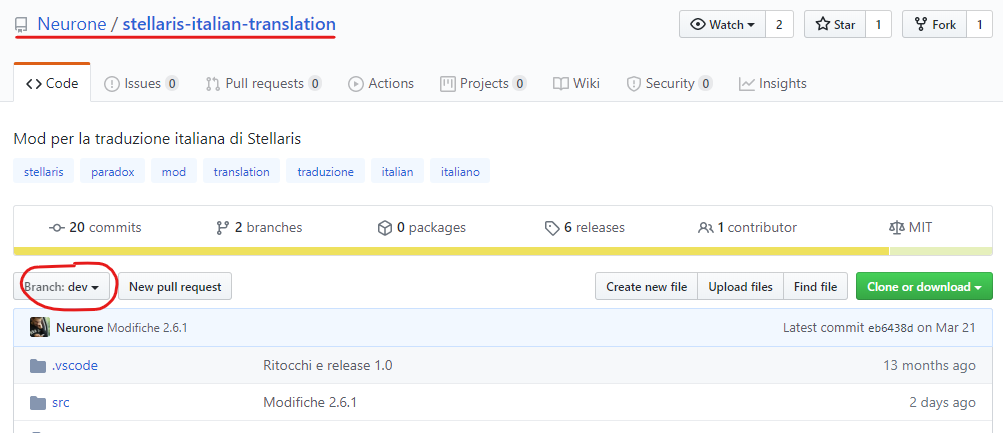Click Upload files button

coord(740,287)
